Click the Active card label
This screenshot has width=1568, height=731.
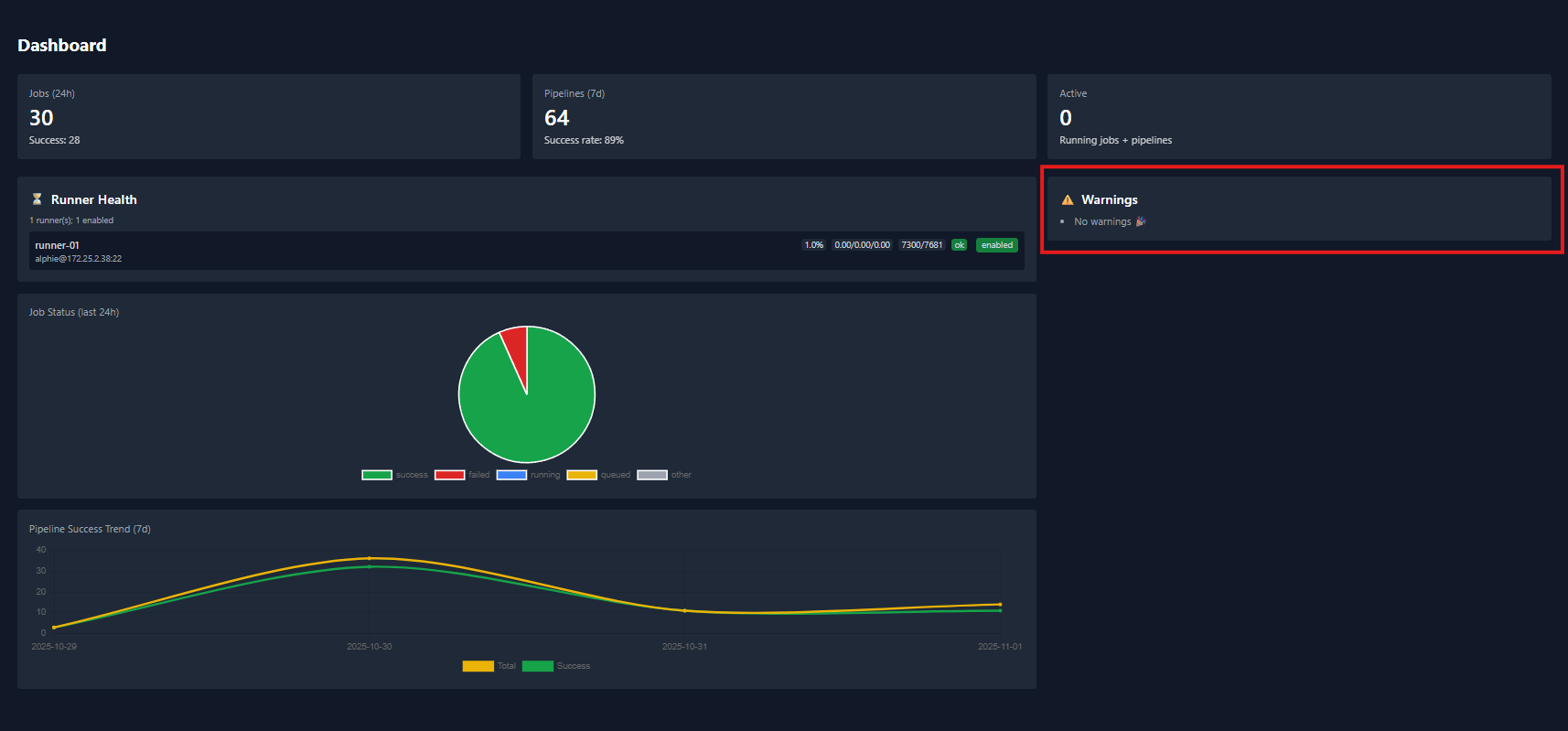click(1073, 93)
